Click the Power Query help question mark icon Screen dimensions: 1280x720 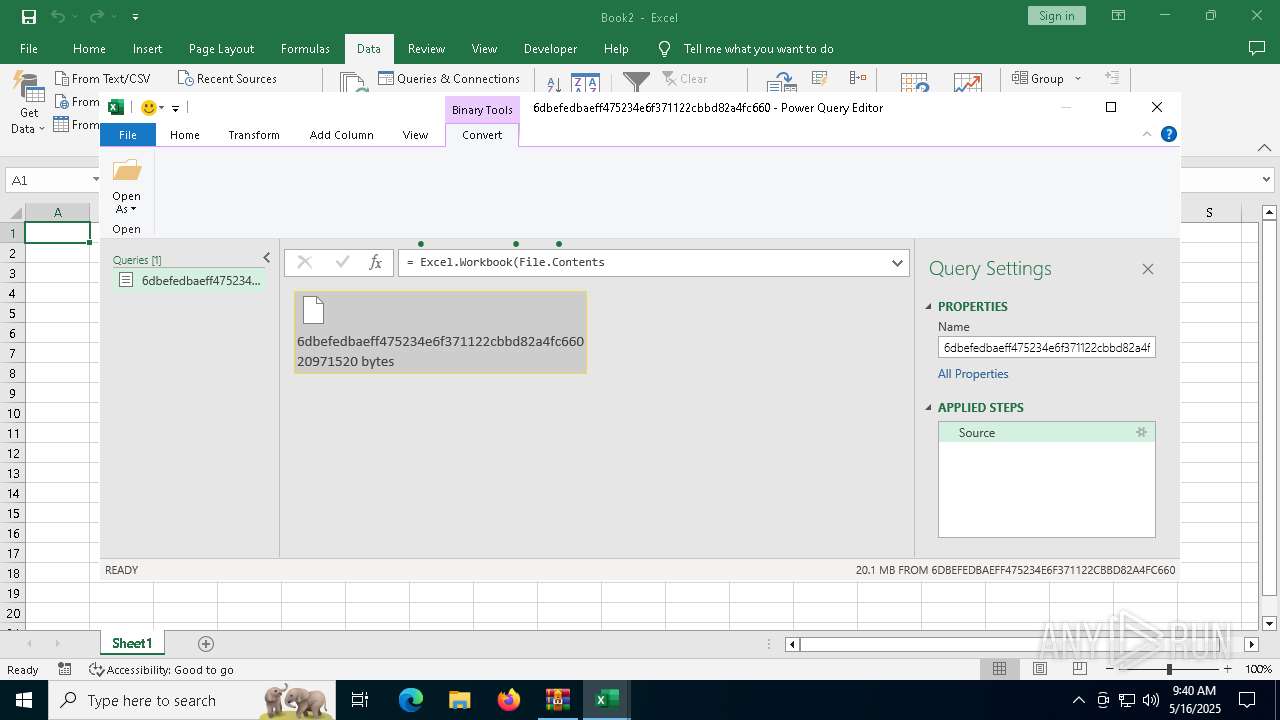pos(1168,134)
